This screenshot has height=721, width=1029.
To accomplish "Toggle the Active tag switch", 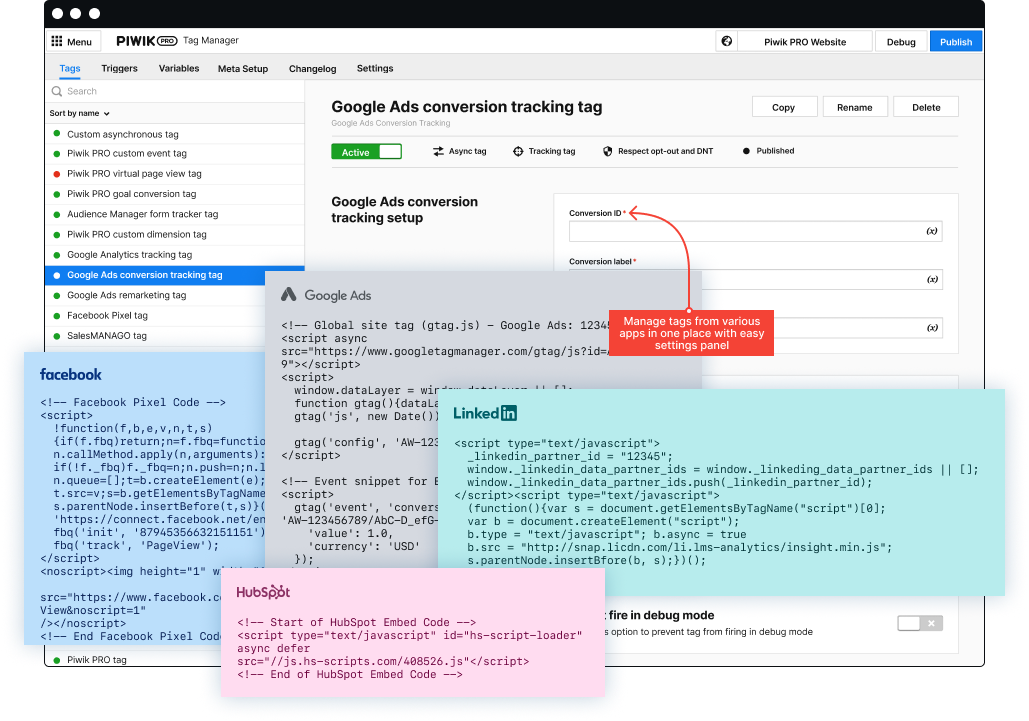I will (366, 152).
